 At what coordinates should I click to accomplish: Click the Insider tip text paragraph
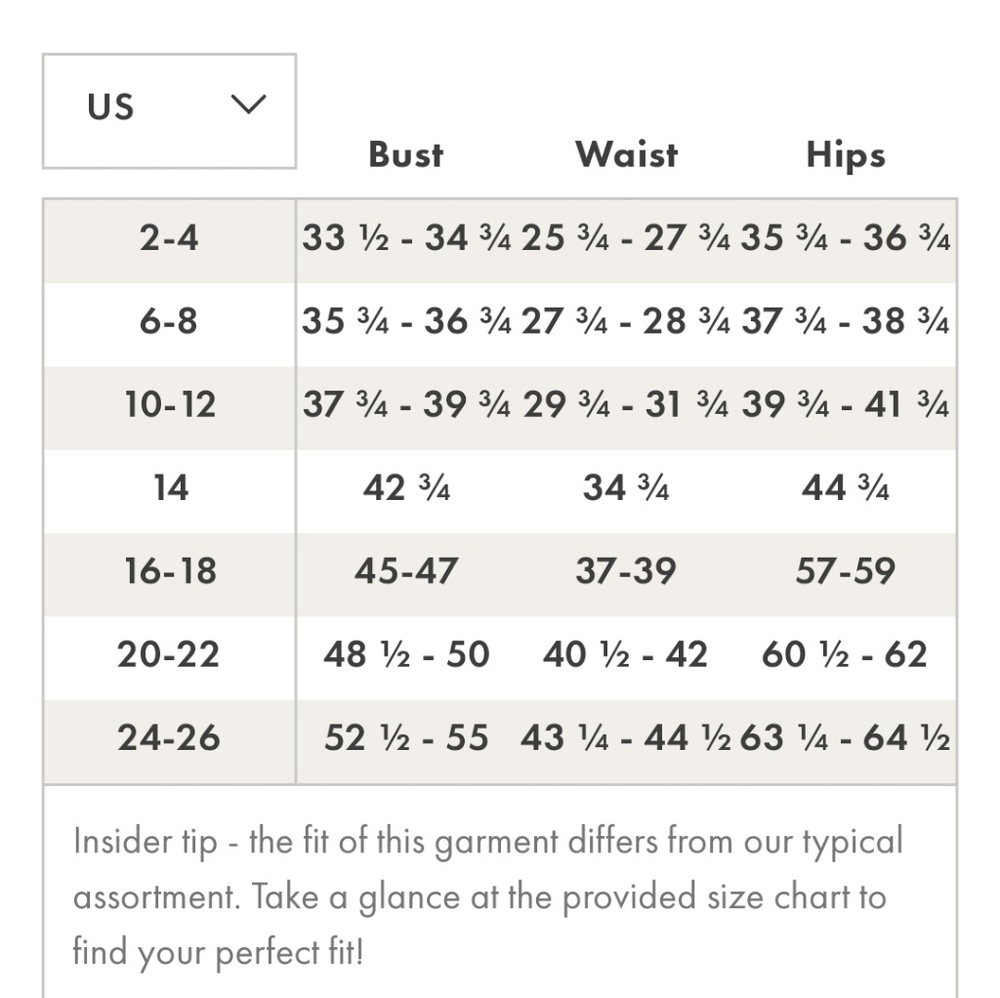(488, 897)
